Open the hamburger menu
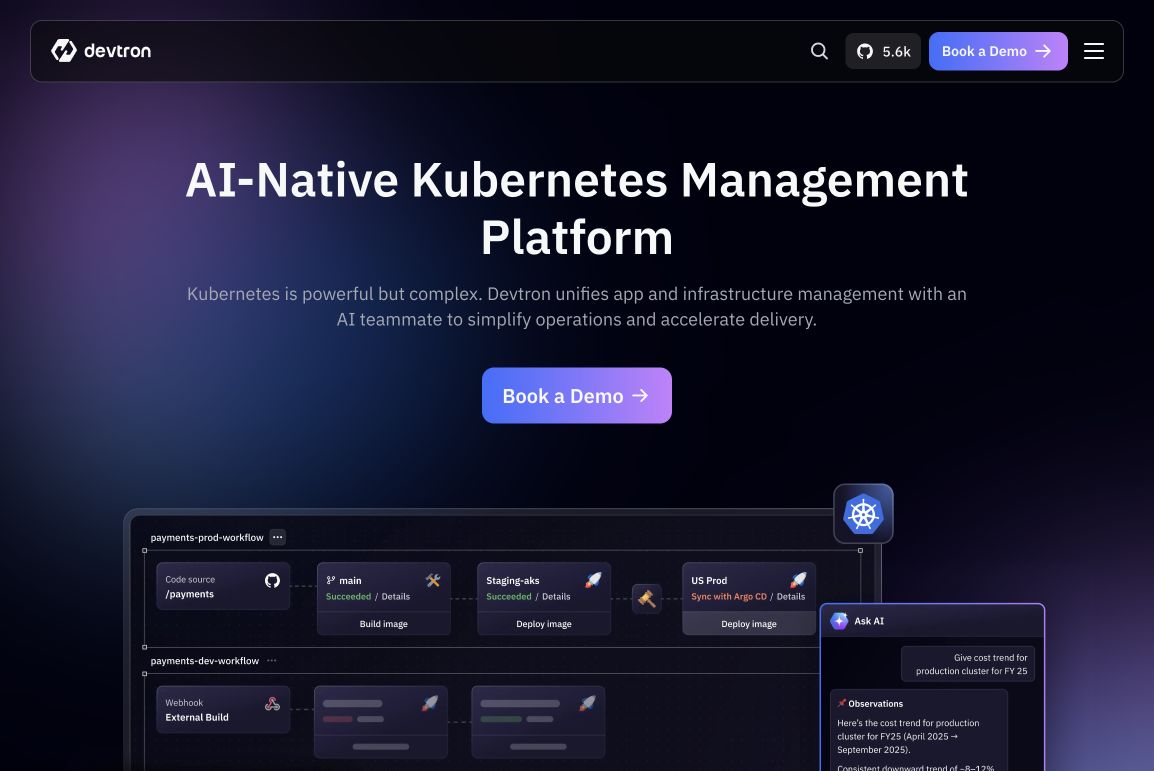The image size is (1154, 771). pos(1094,51)
